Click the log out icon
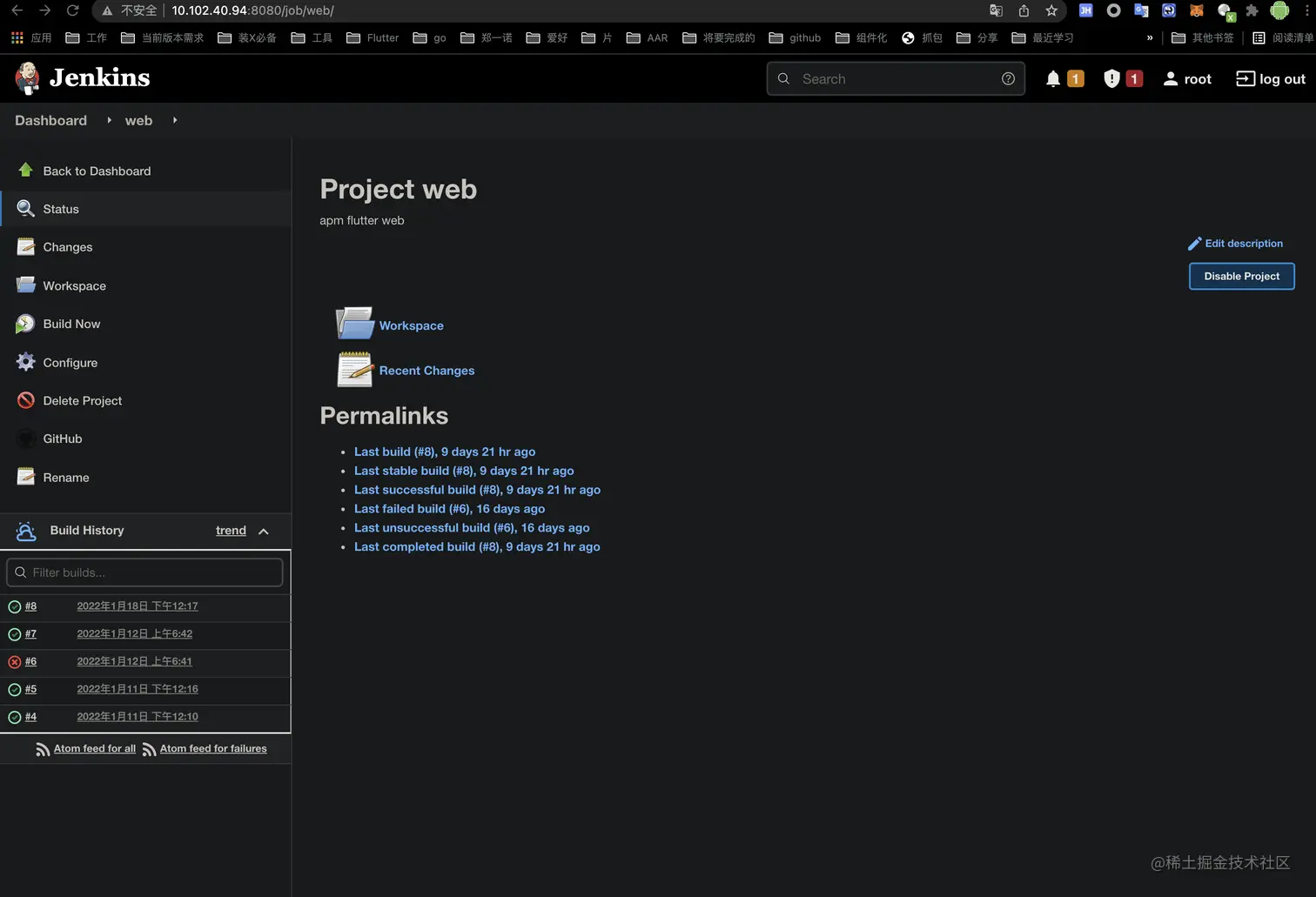Image resolution: width=1316 pixels, height=897 pixels. 1245,78
